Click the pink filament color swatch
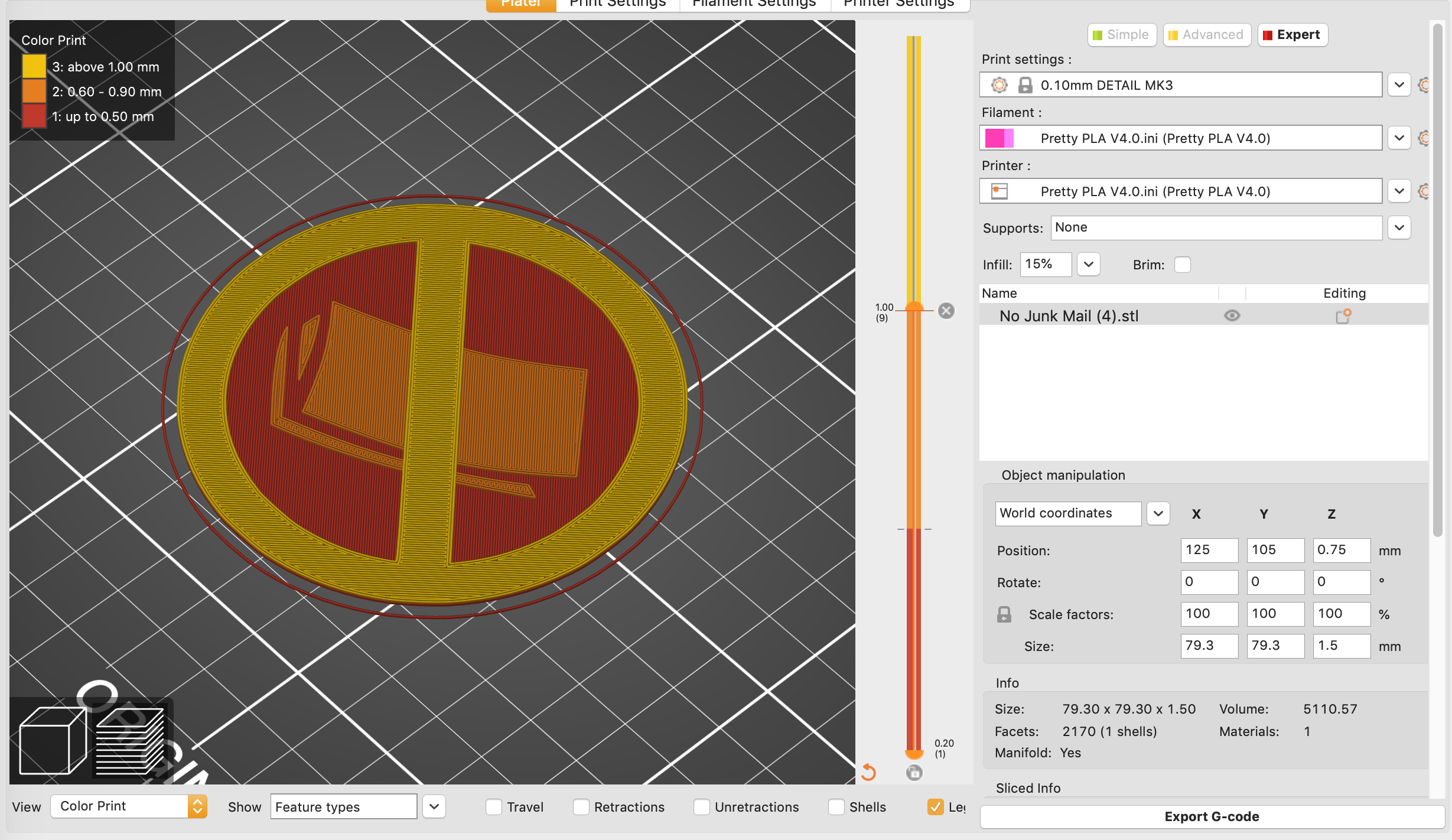The image size is (1452, 840). click(x=999, y=138)
